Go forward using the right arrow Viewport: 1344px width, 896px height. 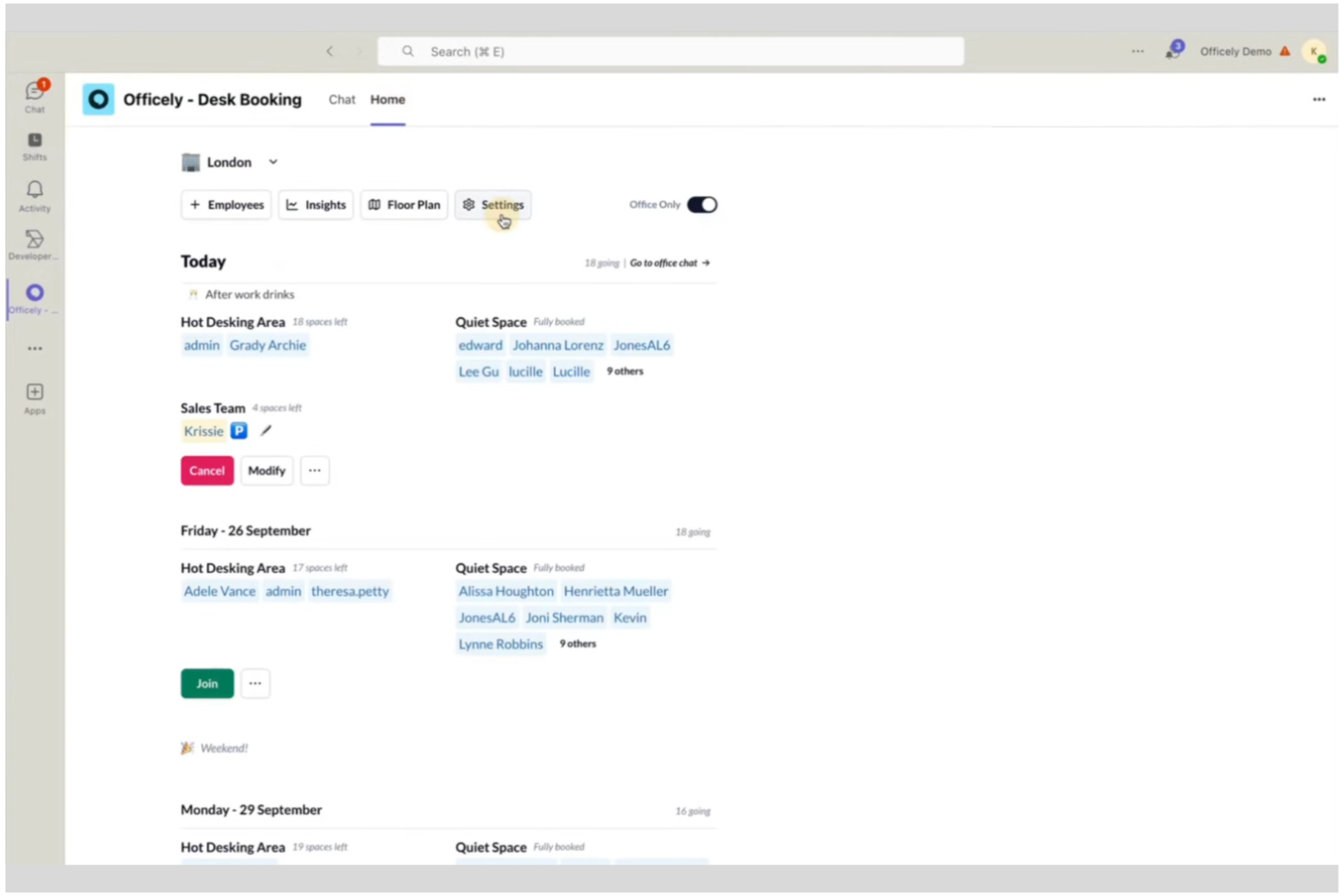359,52
